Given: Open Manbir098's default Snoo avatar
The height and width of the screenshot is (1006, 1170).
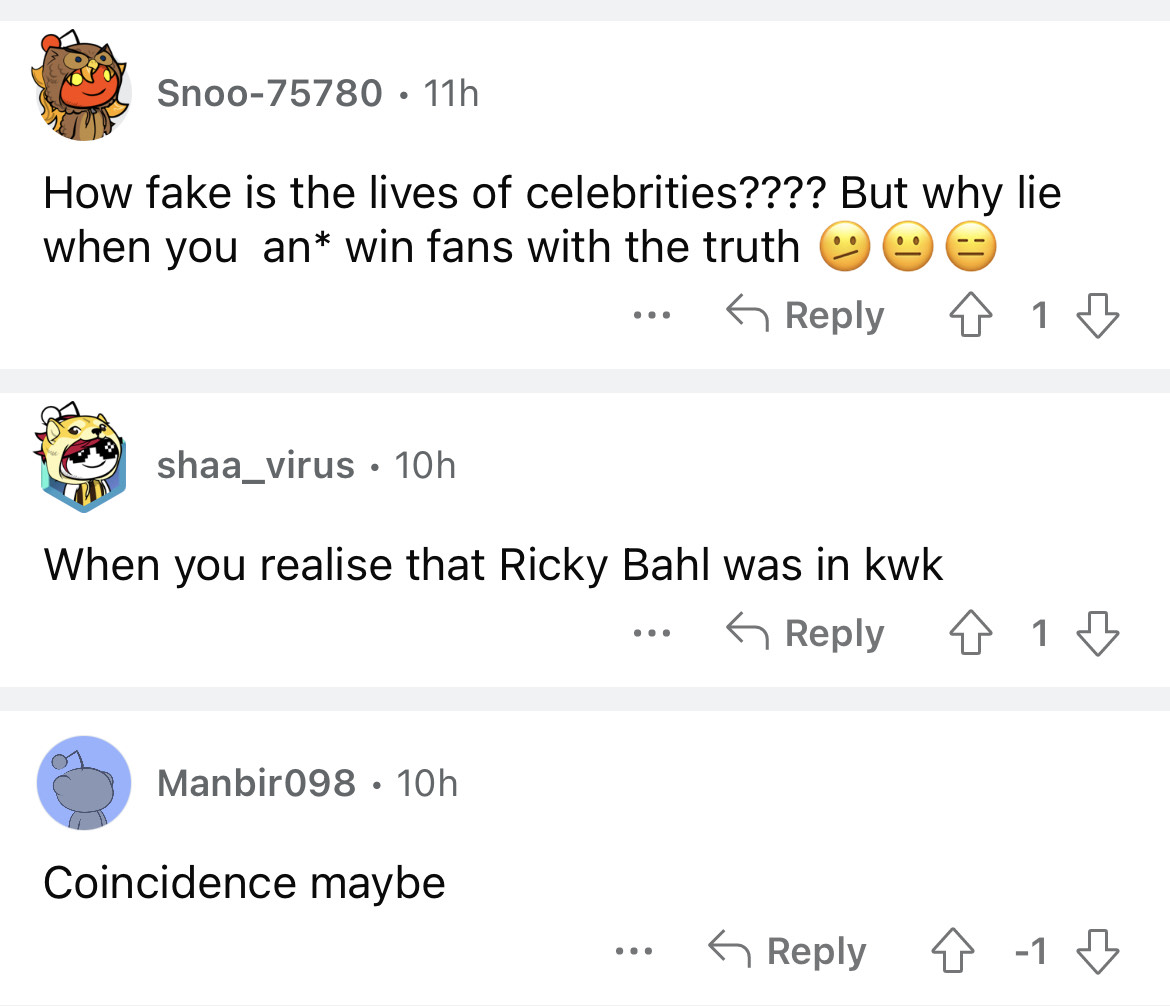Looking at the screenshot, I should coord(84,782).
